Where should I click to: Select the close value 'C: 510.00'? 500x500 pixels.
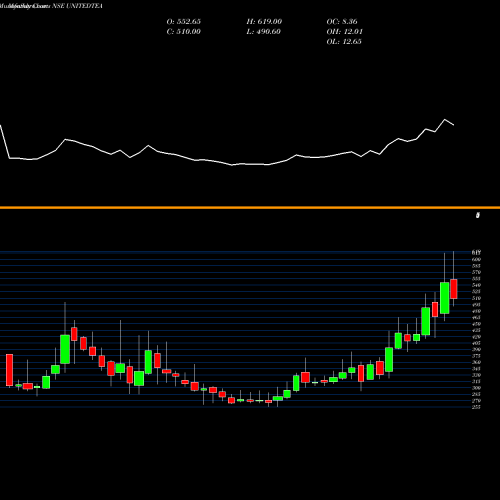click(184, 32)
